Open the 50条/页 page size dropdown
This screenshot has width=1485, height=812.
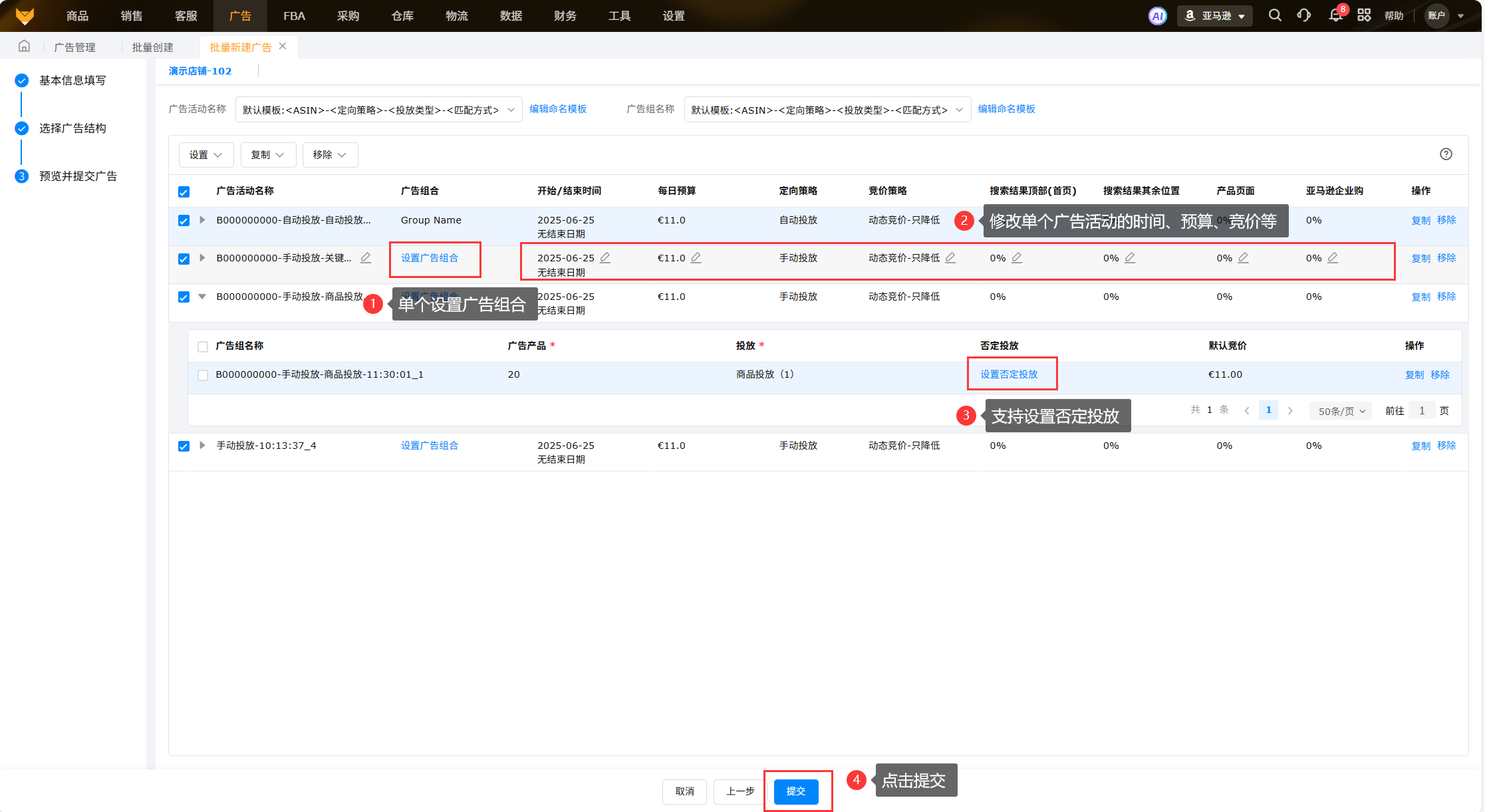tap(1341, 411)
